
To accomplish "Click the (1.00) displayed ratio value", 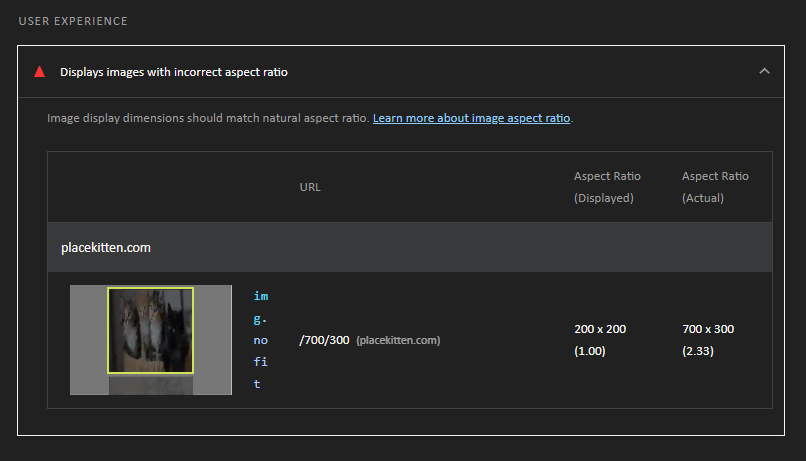I will coord(590,351).
